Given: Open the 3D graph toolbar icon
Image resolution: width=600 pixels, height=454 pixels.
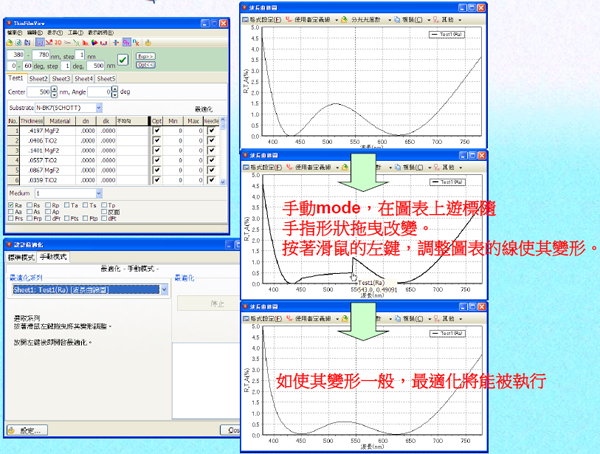Looking at the screenshot, I should 58,43.
